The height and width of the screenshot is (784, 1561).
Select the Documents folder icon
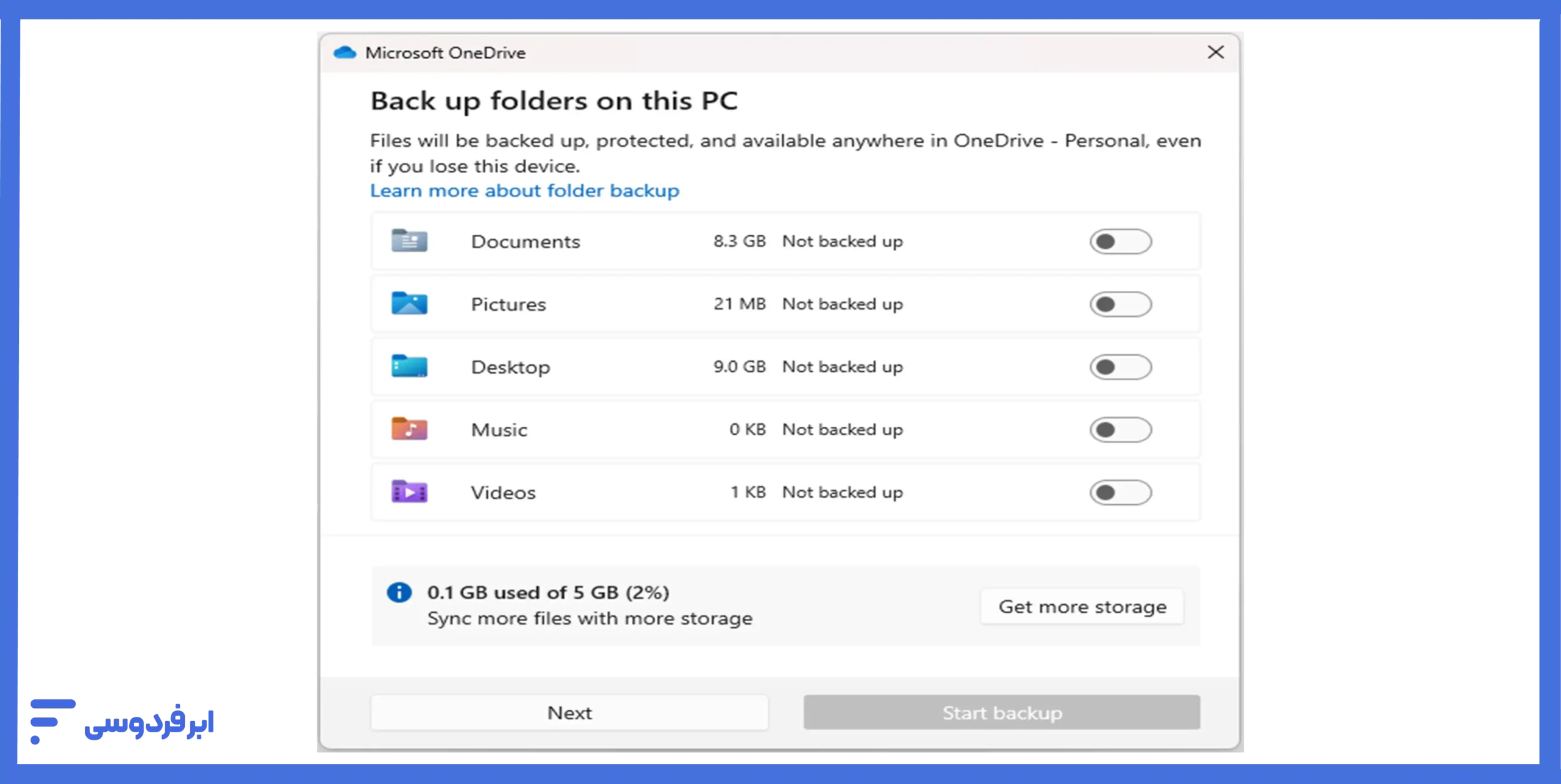[409, 241]
